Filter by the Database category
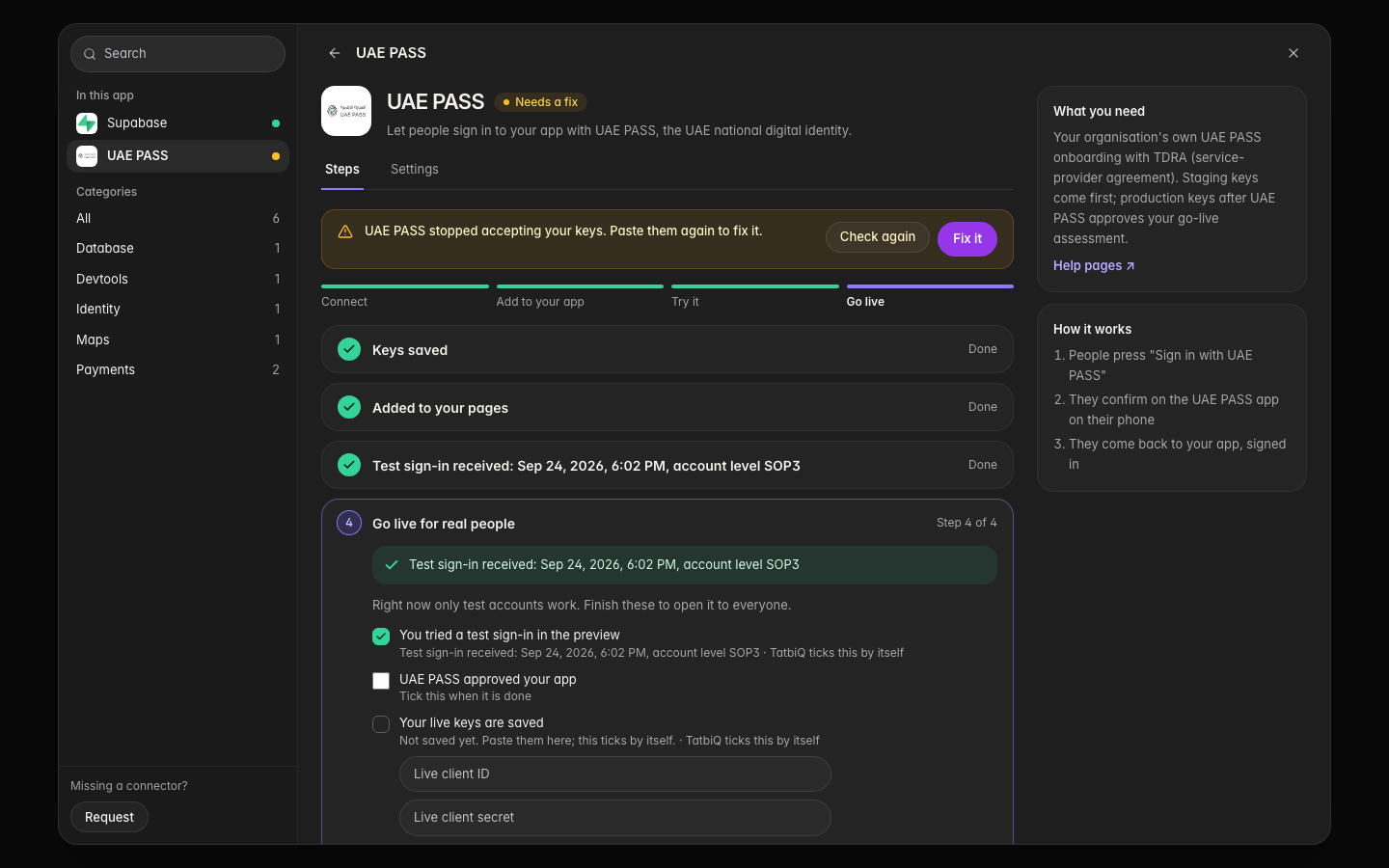Viewport: 1389px width, 868px height. [x=178, y=249]
